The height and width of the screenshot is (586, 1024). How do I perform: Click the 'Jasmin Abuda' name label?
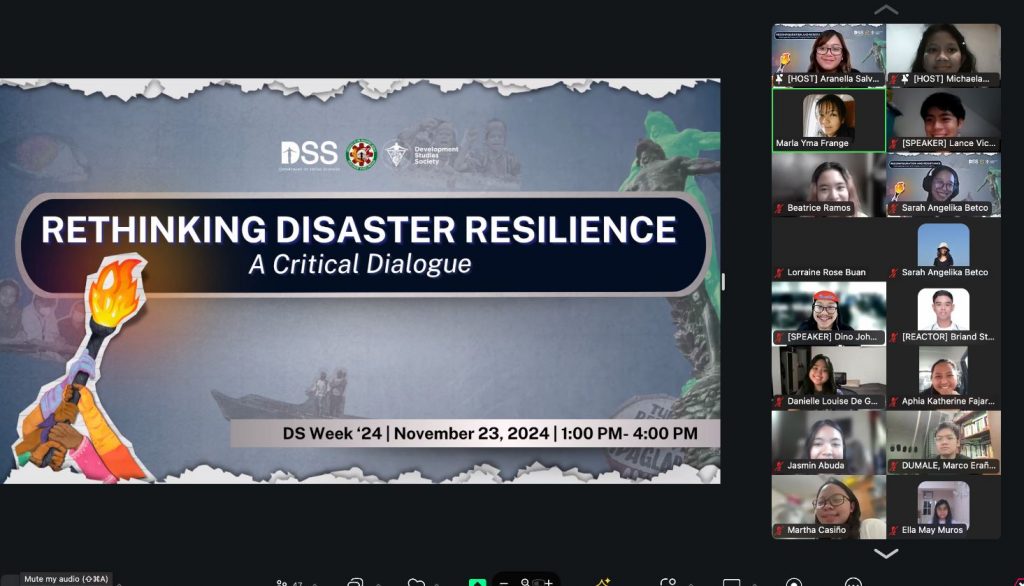point(816,466)
